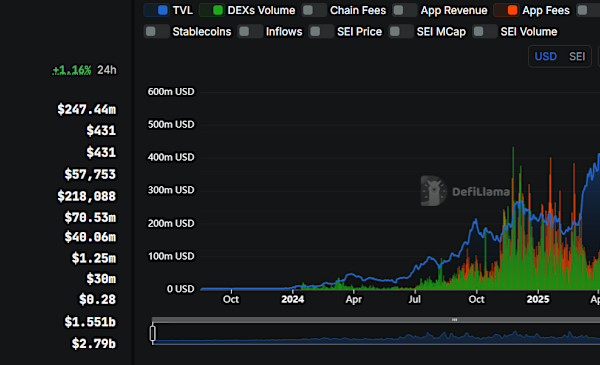Turn on App Revenue series
This screenshot has height=365, width=600.
405,10
